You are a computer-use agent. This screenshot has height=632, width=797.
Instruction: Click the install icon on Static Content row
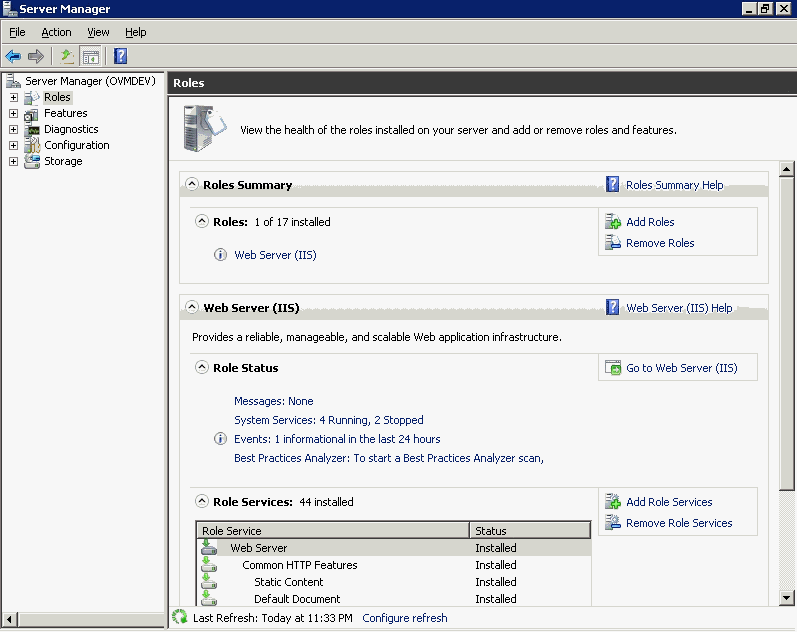pos(209,581)
